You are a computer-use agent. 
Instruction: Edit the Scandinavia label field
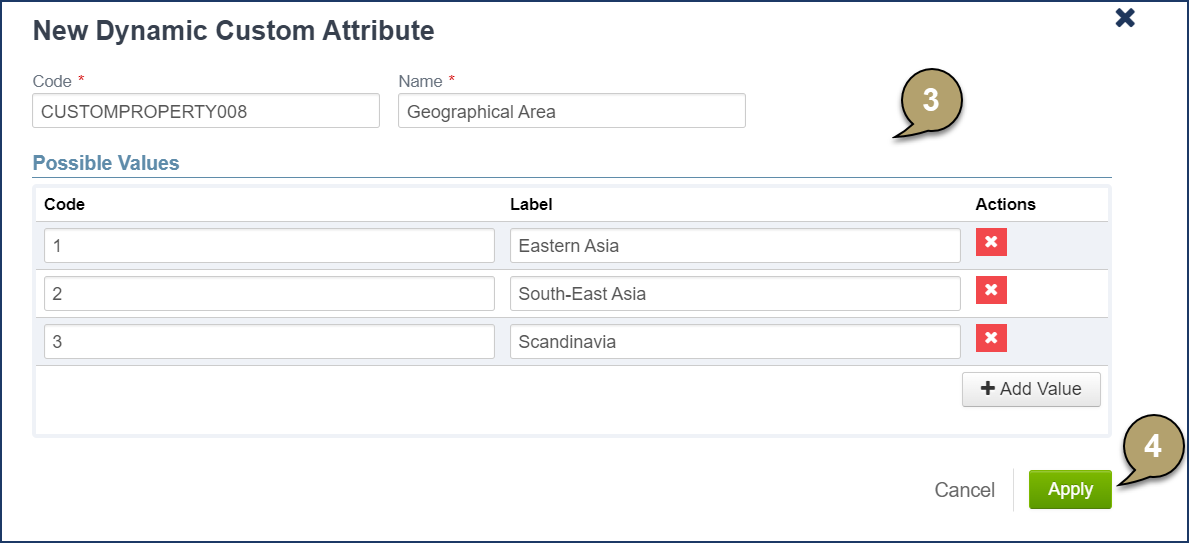pos(735,342)
